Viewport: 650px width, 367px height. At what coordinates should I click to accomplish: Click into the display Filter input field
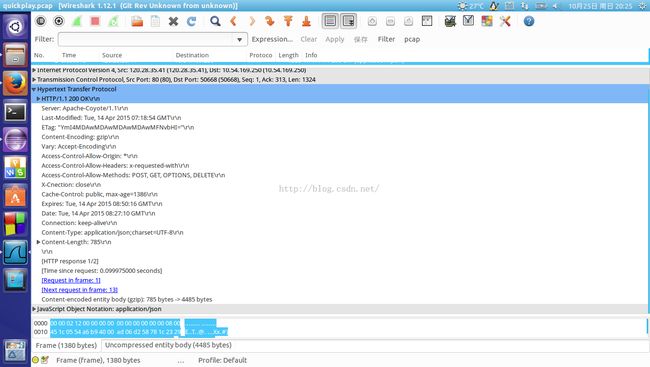(145, 39)
